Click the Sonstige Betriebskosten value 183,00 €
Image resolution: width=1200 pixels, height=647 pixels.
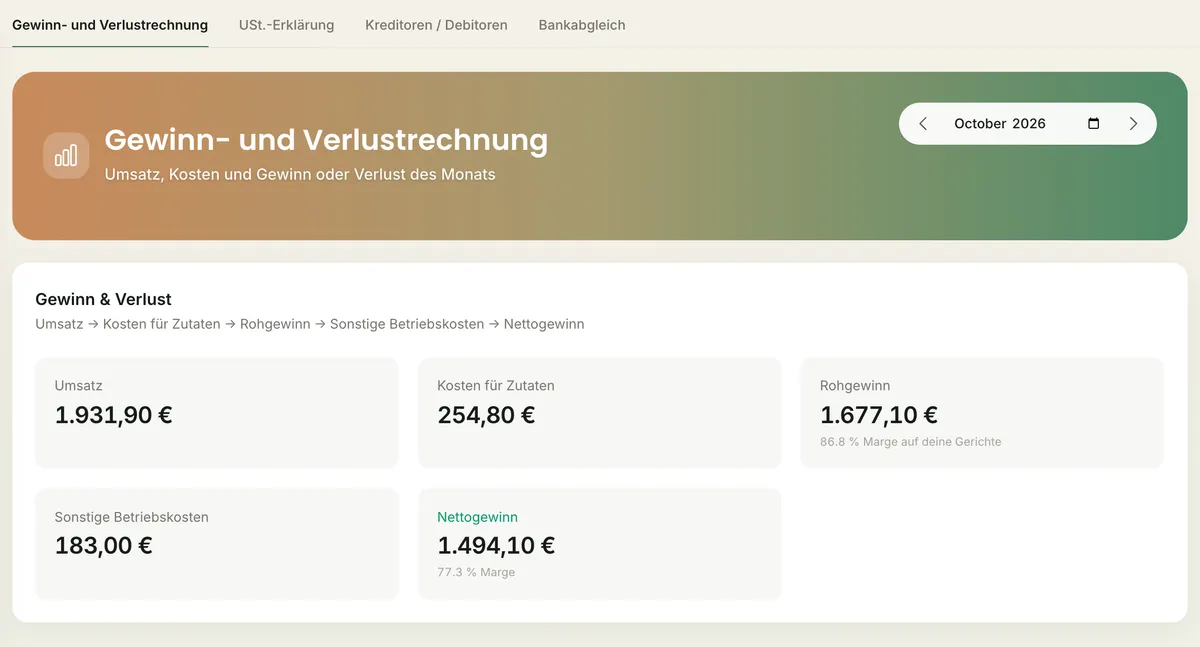pos(103,546)
